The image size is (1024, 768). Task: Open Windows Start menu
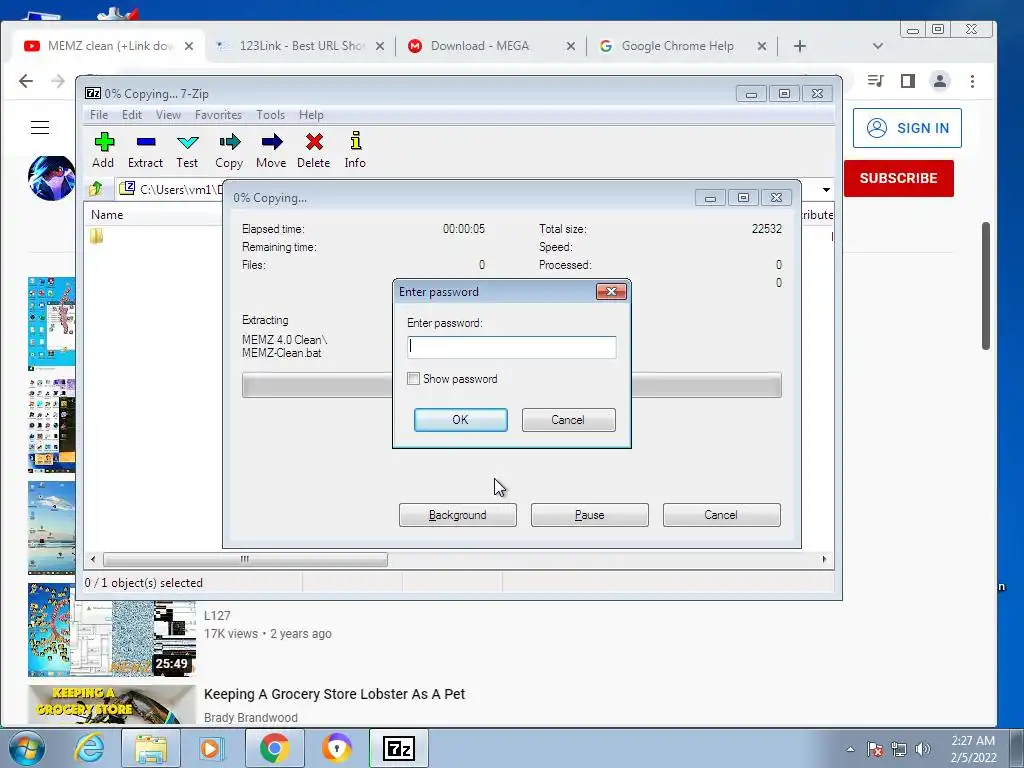click(x=27, y=748)
